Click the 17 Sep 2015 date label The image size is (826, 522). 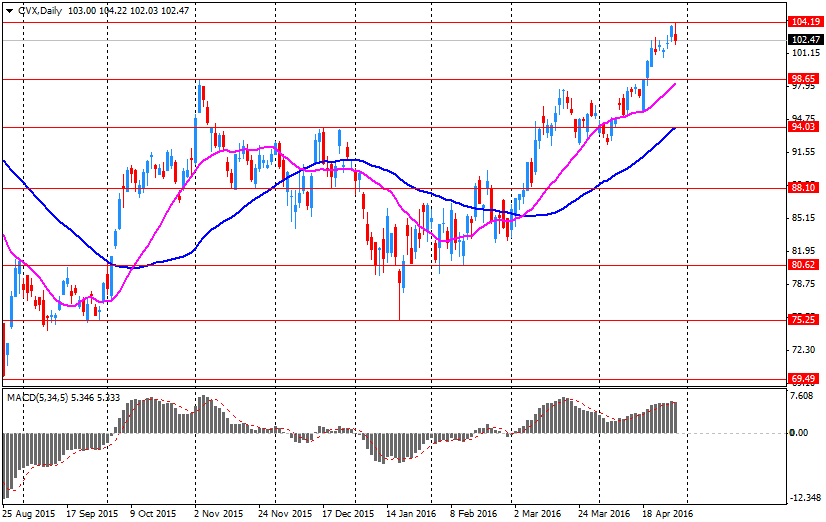[x=92, y=514]
